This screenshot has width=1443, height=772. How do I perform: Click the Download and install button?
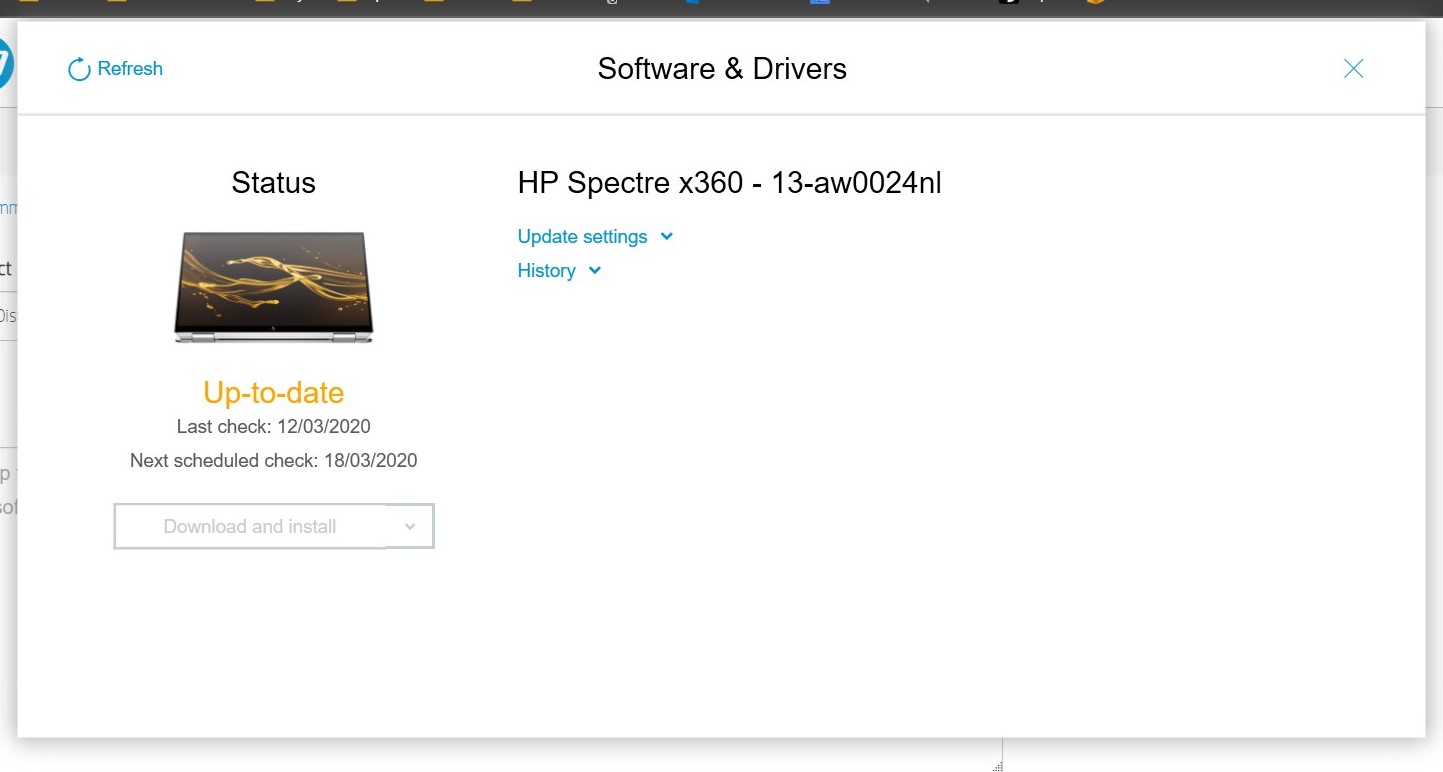point(250,526)
